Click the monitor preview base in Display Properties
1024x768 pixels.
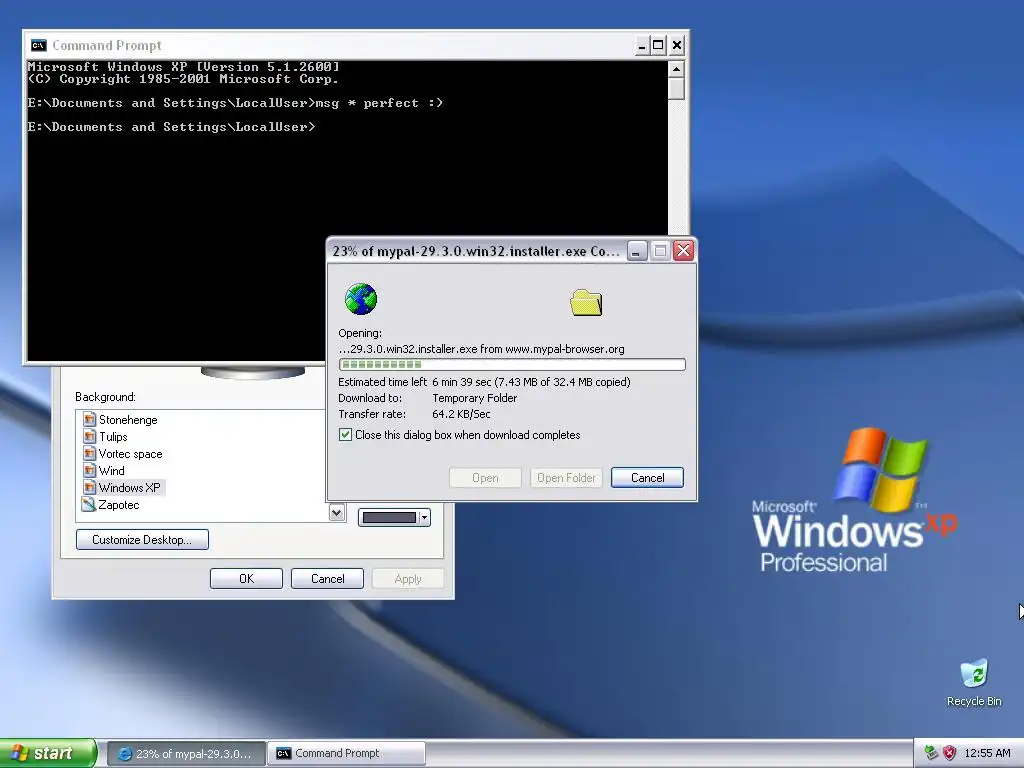point(253,372)
